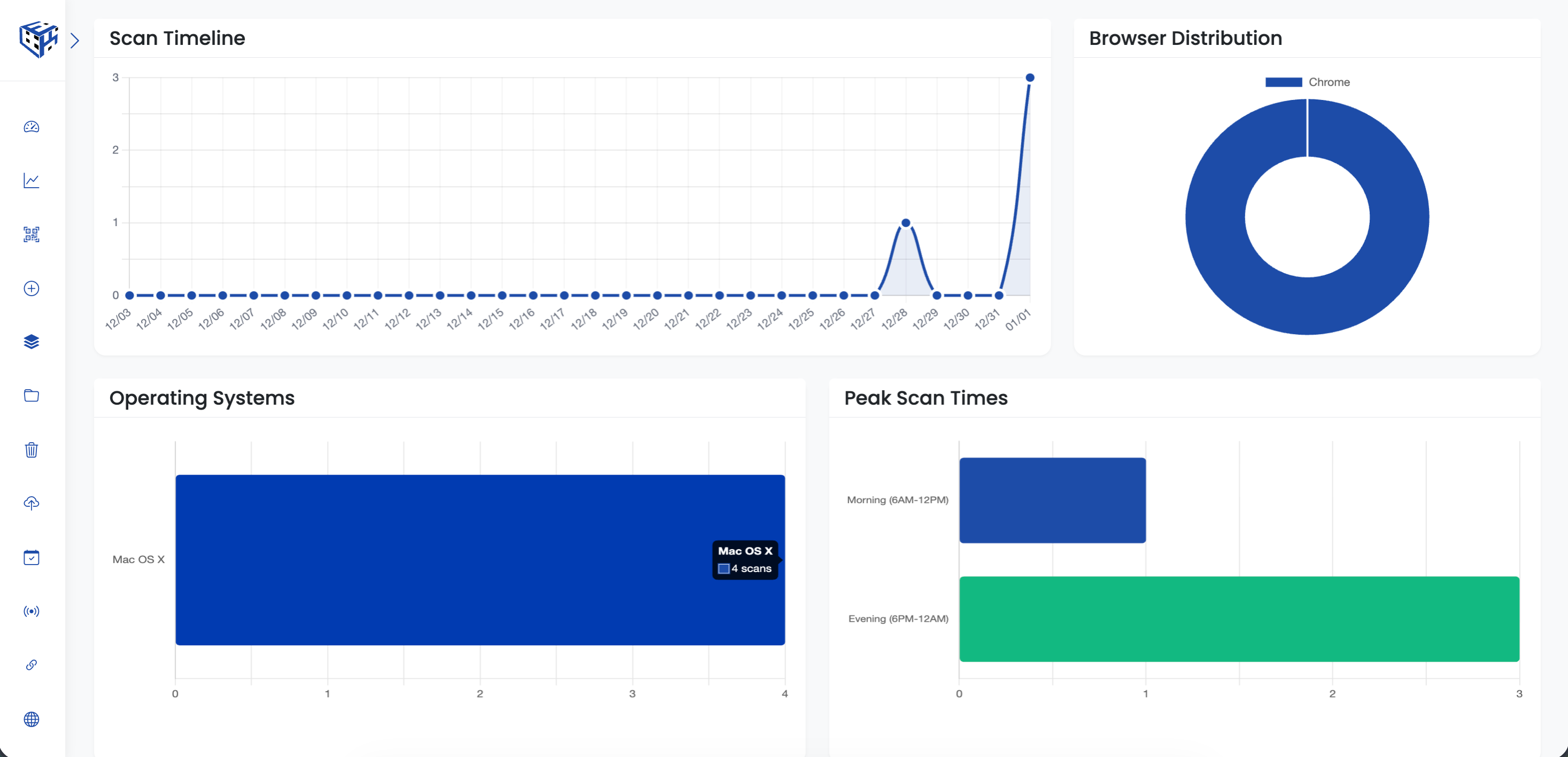Open the dashboard gauge icon in sidebar
1568x757 pixels.
tap(31, 127)
